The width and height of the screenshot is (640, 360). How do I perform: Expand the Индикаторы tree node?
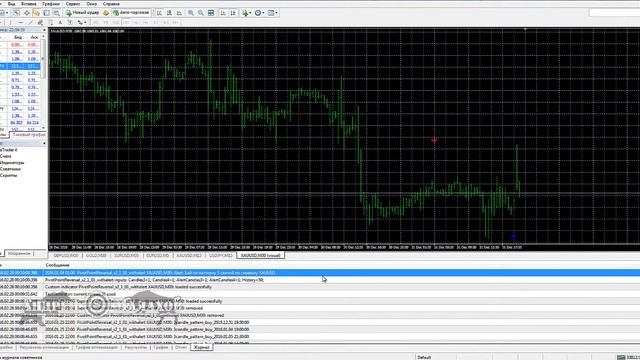[12, 162]
